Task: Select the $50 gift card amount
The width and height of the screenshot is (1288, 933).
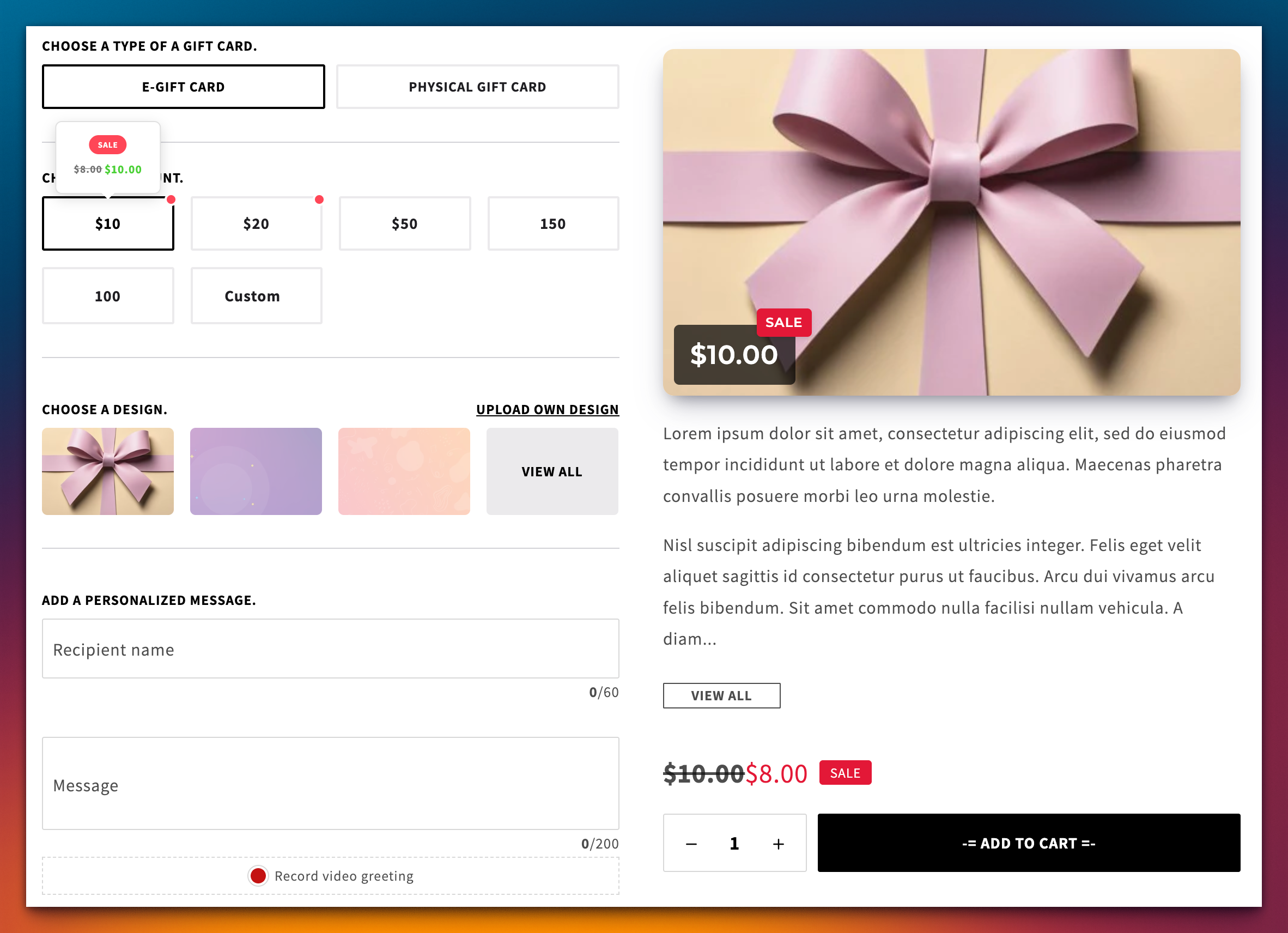Action: click(x=404, y=223)
